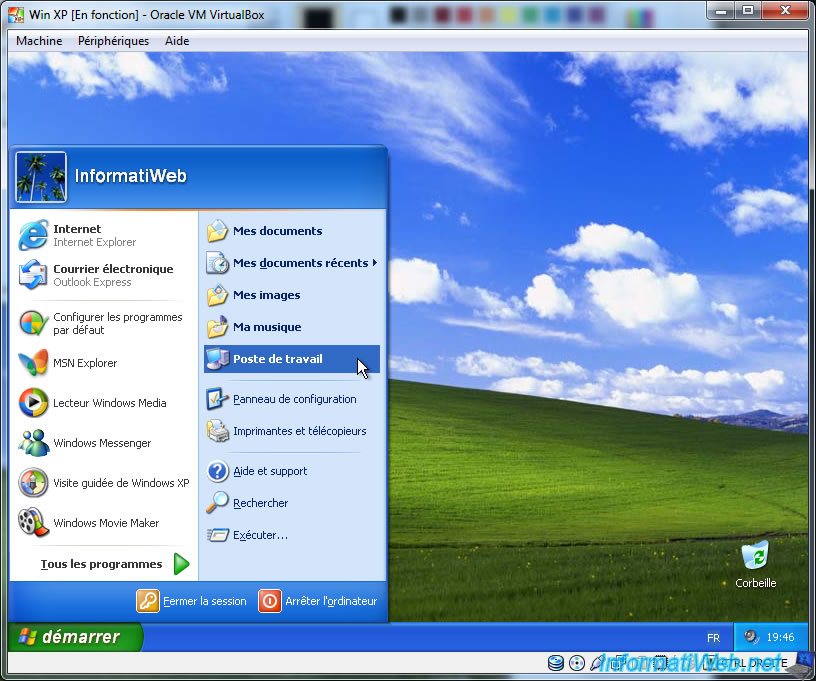Choose Rechercher in Start menu

click(x=292, y=503)
